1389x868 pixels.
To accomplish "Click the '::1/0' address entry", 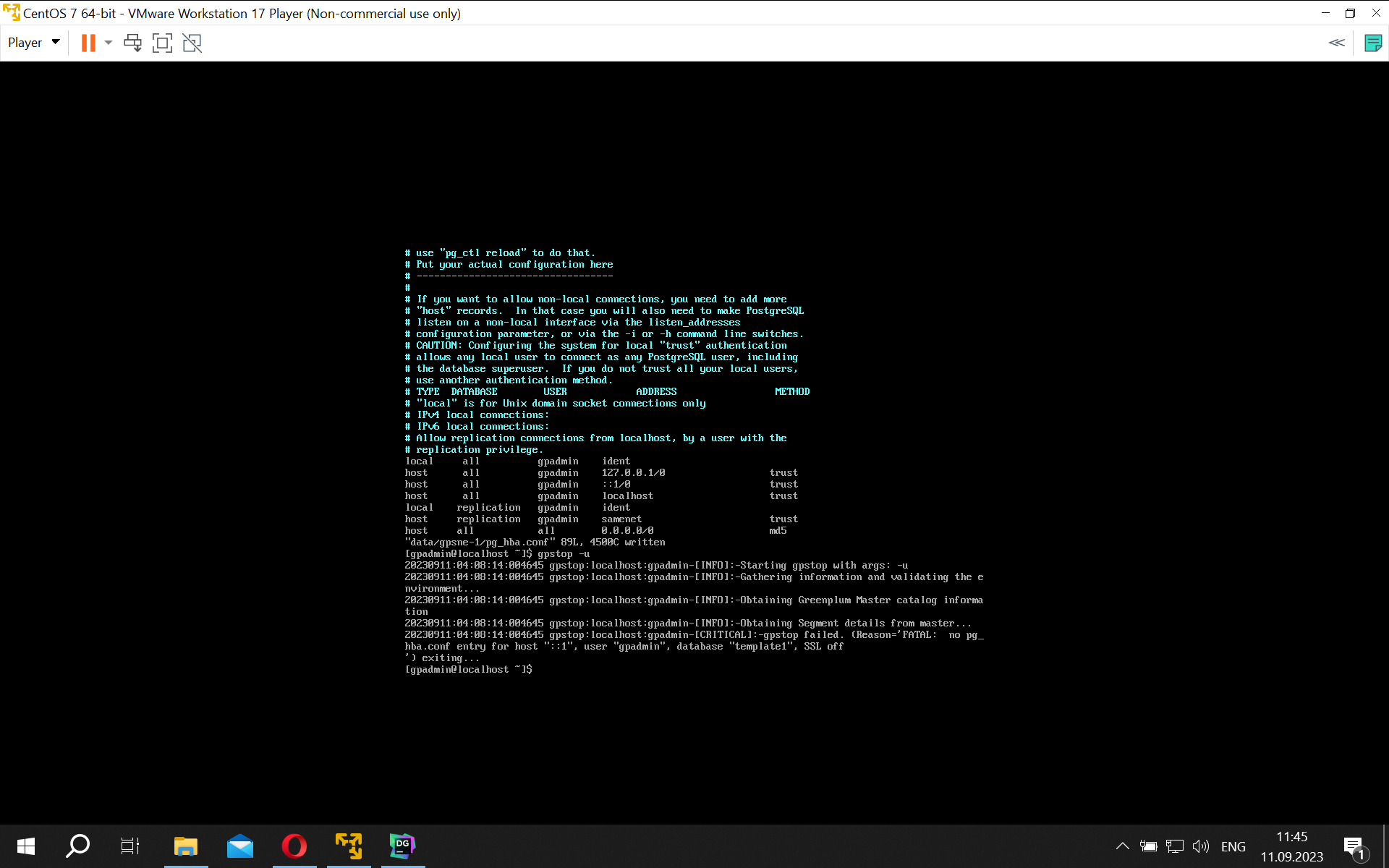I will (x=616, y=485).
